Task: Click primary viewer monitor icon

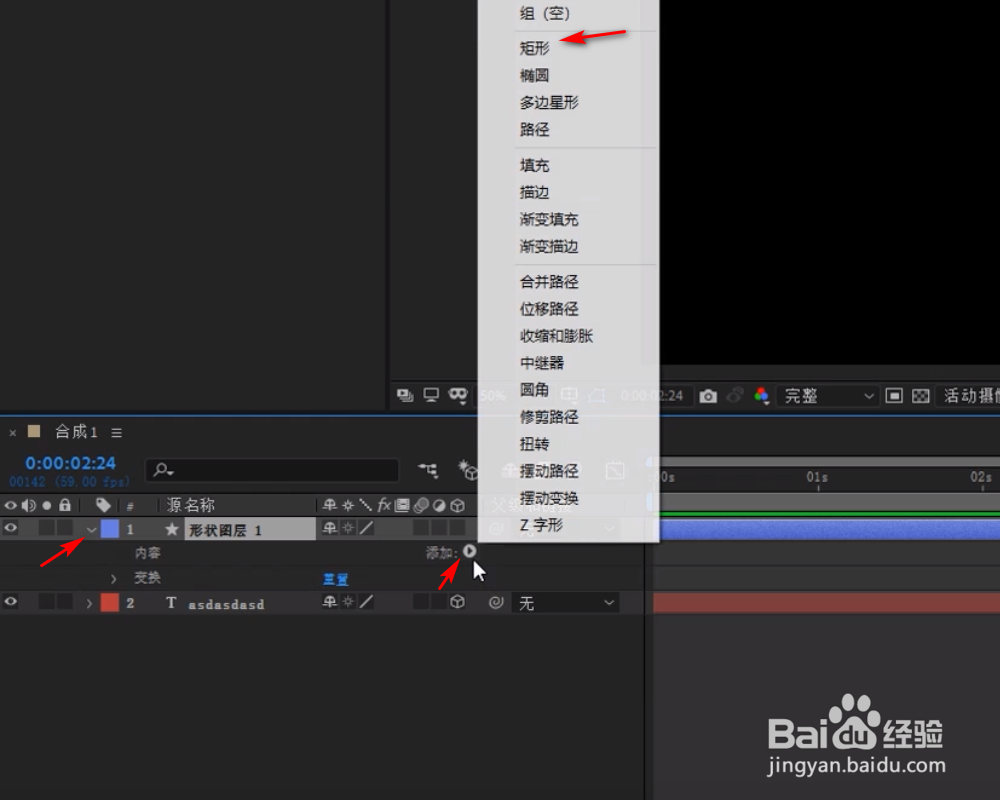Action: point(431,396)
